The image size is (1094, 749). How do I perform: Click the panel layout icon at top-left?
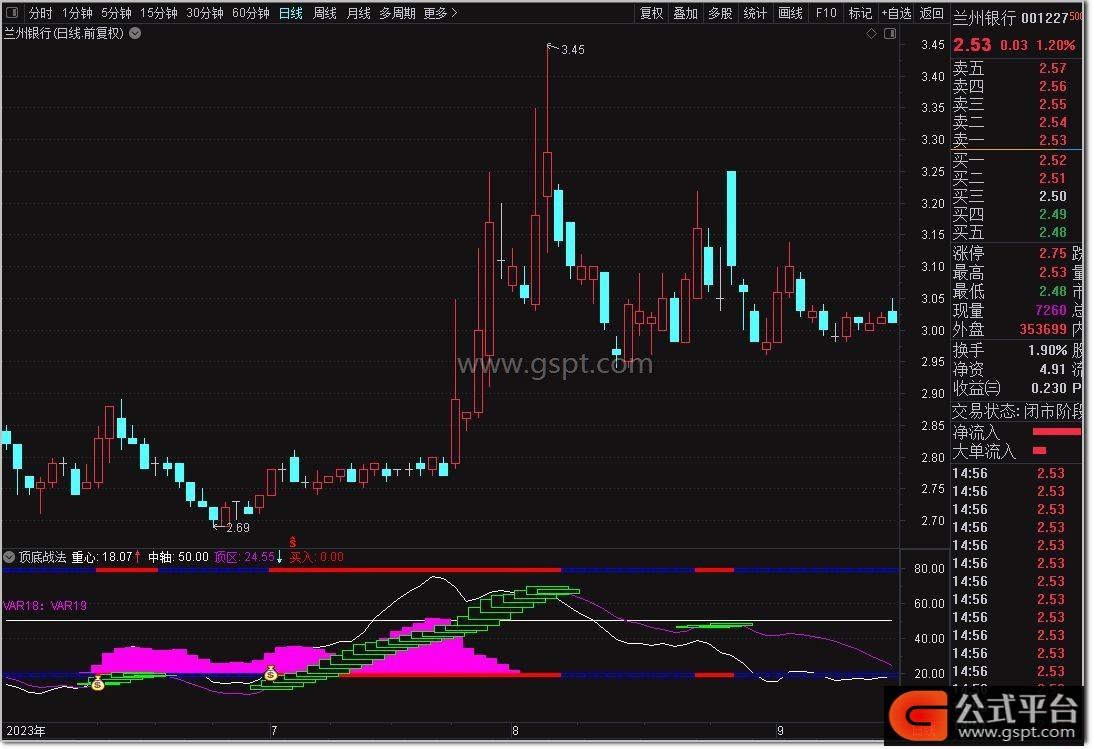tap(12, 13)
